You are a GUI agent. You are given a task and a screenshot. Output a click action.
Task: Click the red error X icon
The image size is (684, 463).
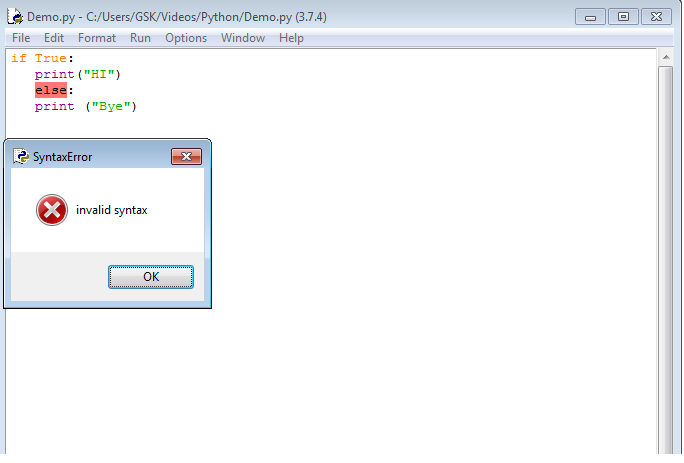pos(51,210)
